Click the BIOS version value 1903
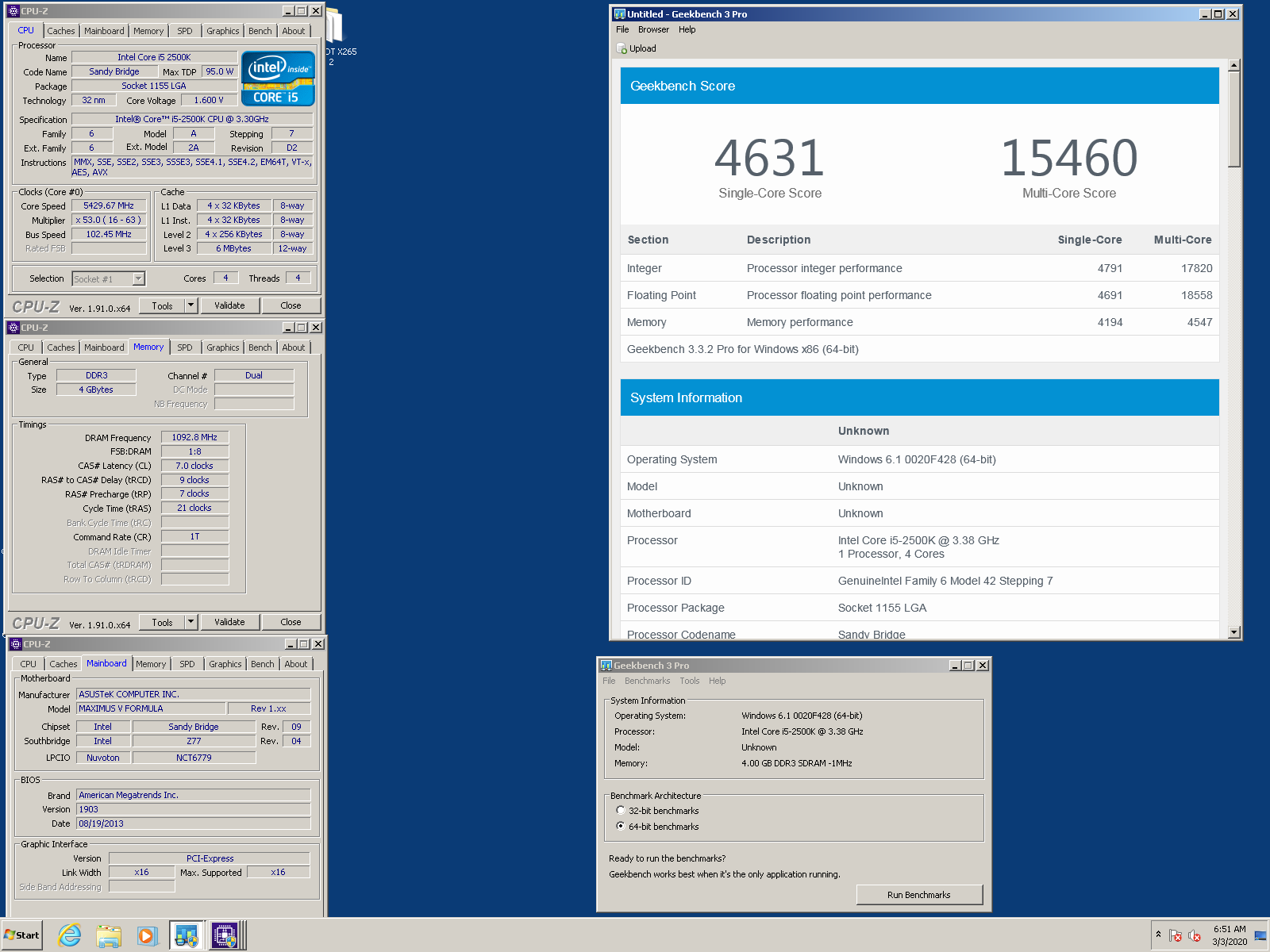Image resolution: width=1270 pixels, height=952 pixels. pyautogui.click(x=193, y=809)
